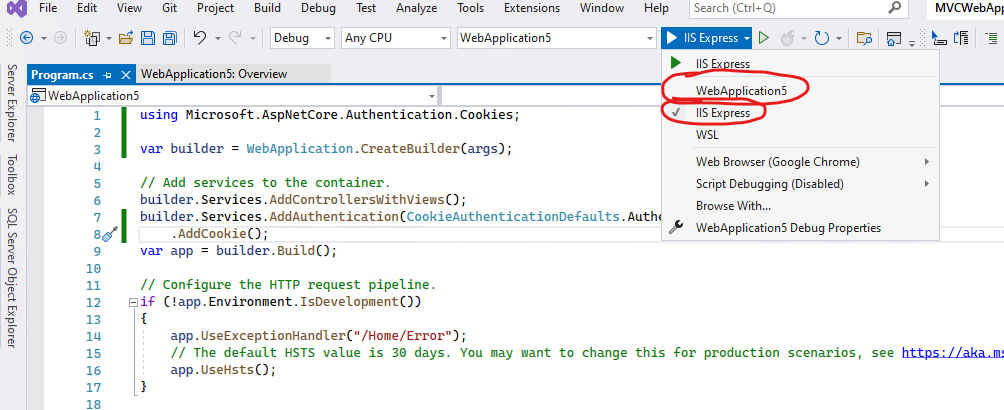1004x410 pixels.
Task: Expand the New Project dropdown arrow
Action: point(108,38)
